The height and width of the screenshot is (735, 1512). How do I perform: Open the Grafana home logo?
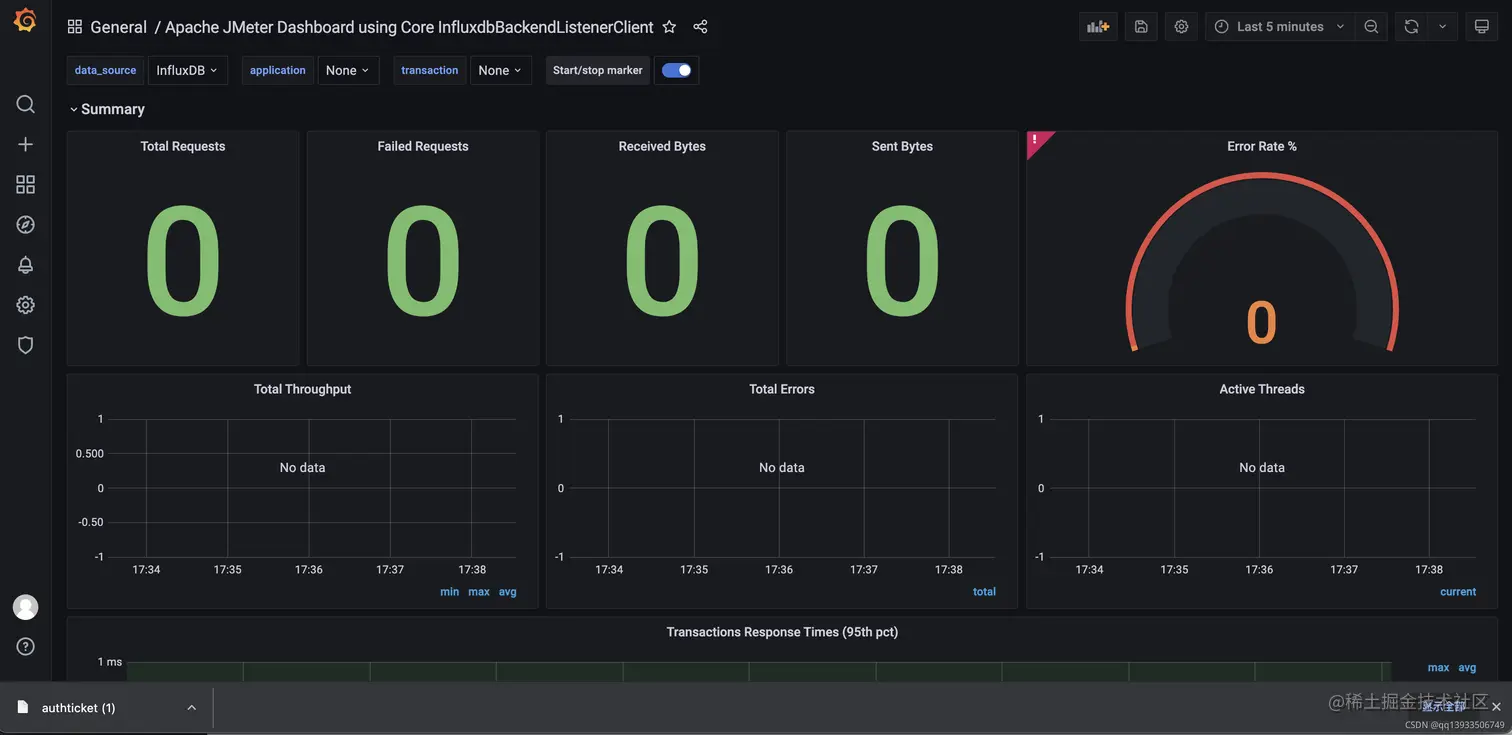25,20
